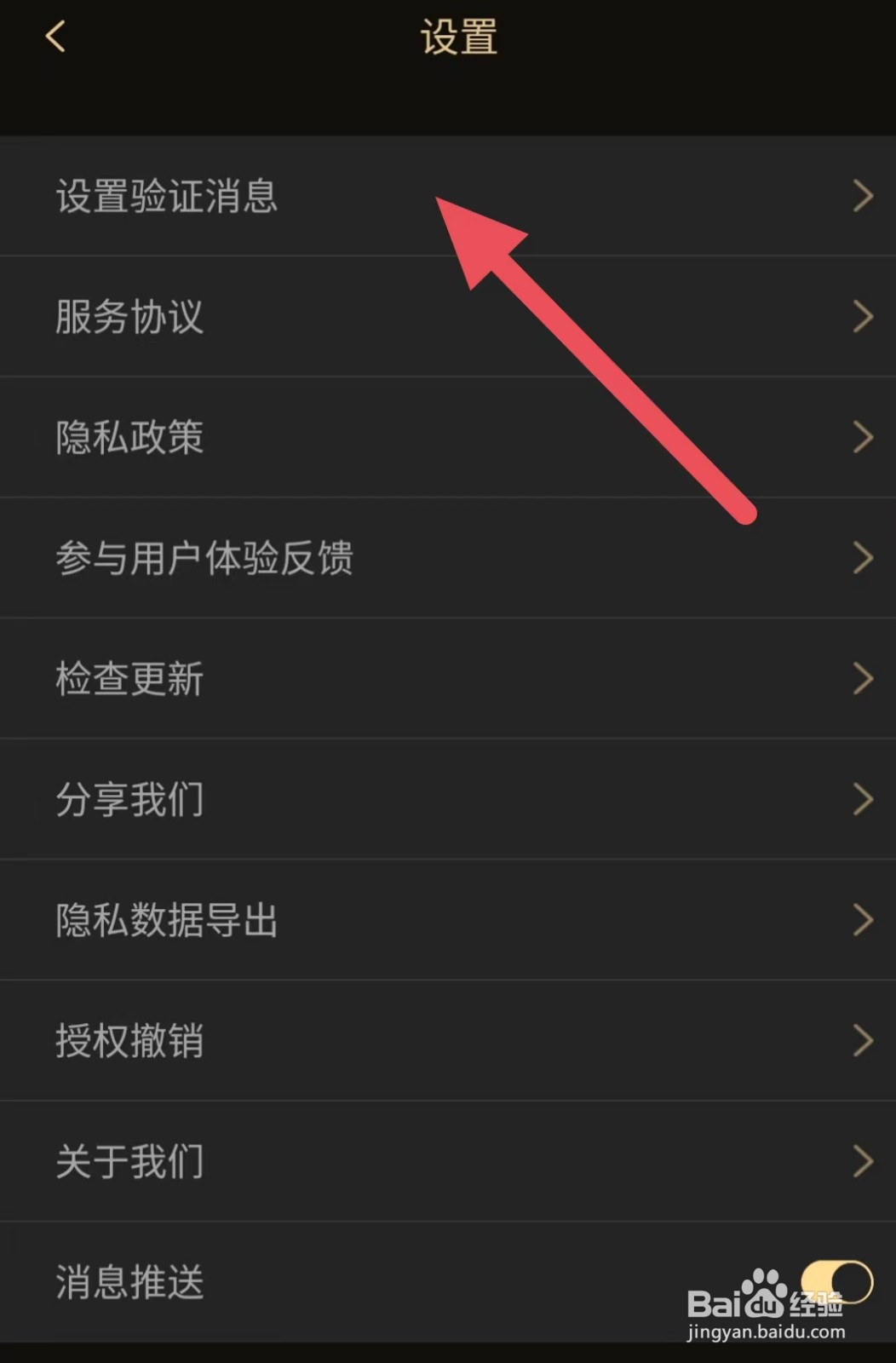Click chevron beside 服务协议
The image size is (896, 1363).
pos(864,317)
